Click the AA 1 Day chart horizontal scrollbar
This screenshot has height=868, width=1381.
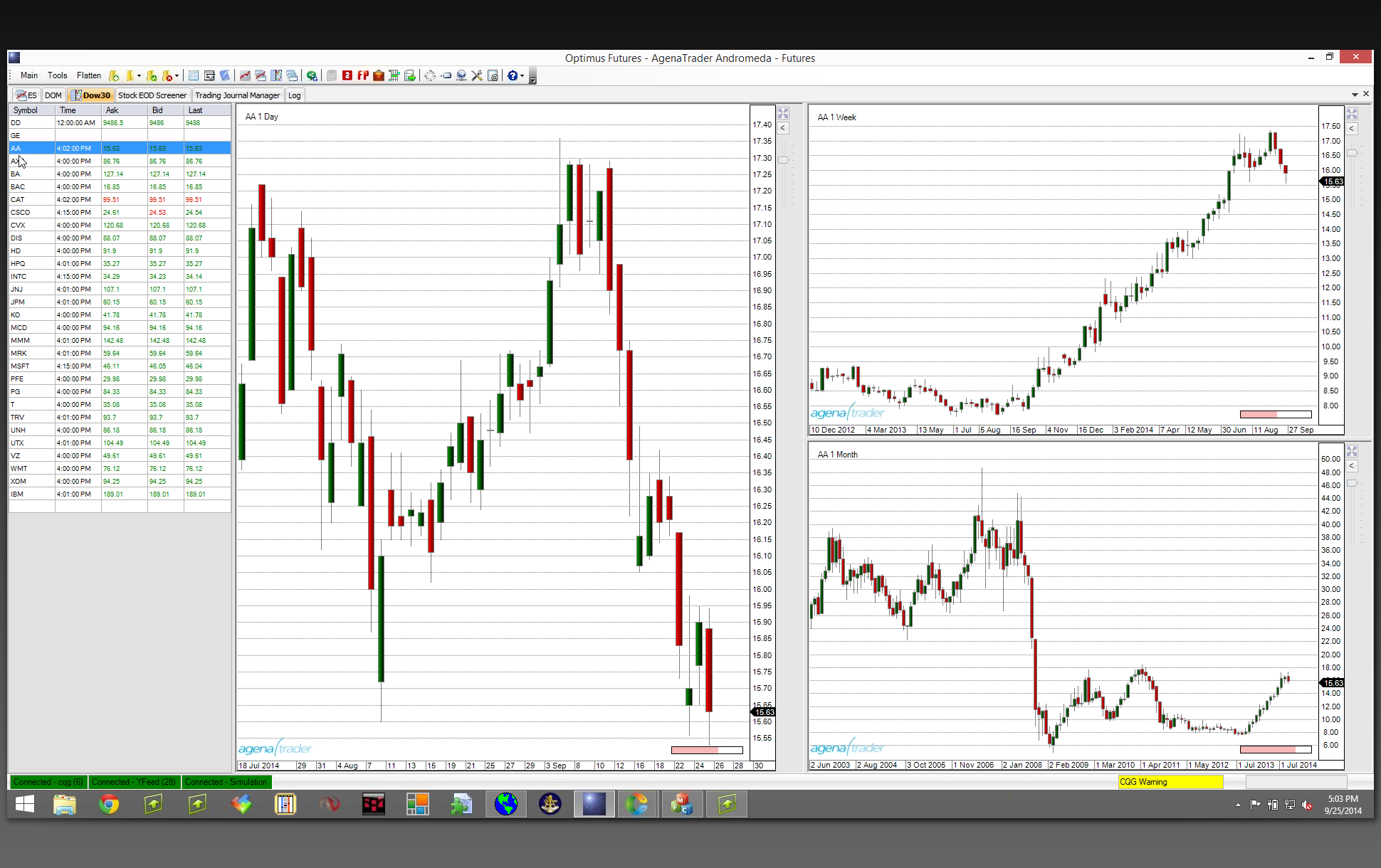click(707, 750)
